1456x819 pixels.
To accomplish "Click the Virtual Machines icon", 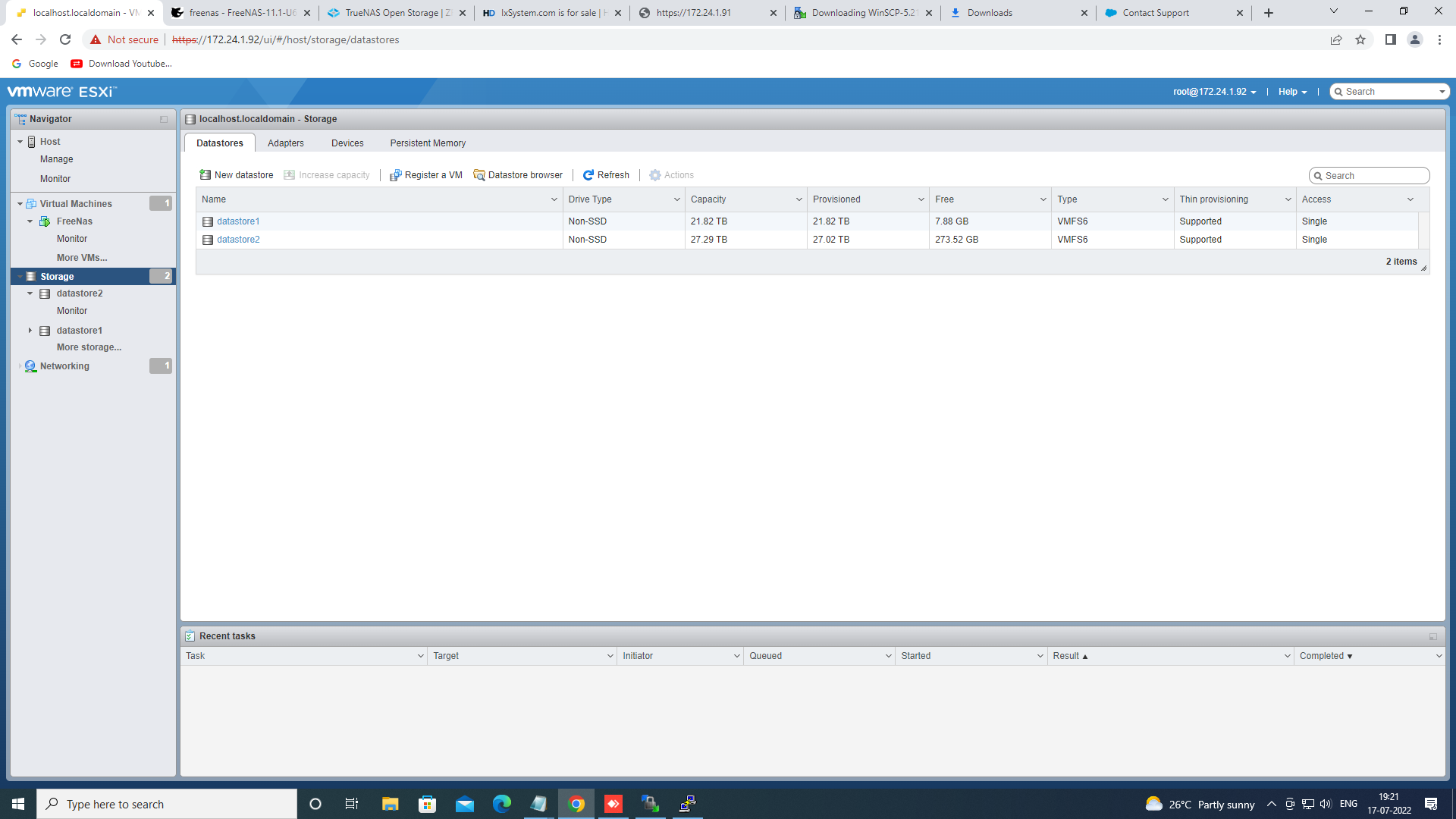I will point(31,204).
